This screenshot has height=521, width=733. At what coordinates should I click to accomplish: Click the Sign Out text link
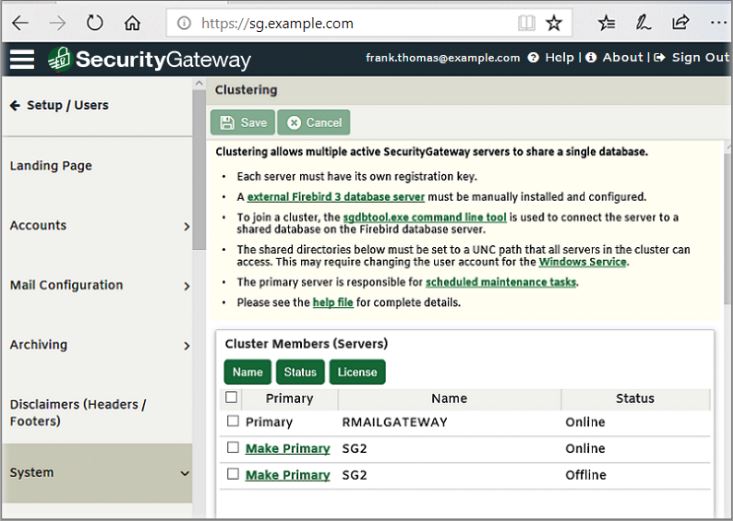(700, 58)
